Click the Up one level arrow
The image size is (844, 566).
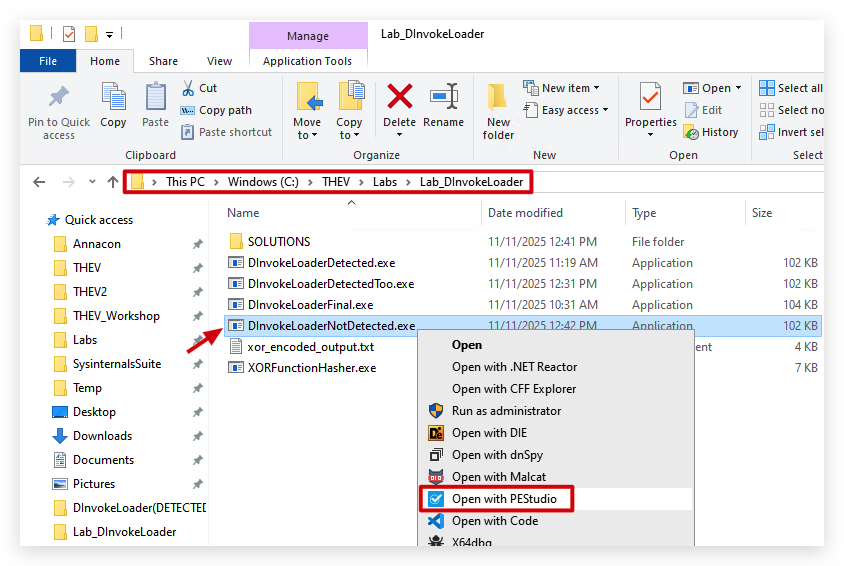click(112, 182)
